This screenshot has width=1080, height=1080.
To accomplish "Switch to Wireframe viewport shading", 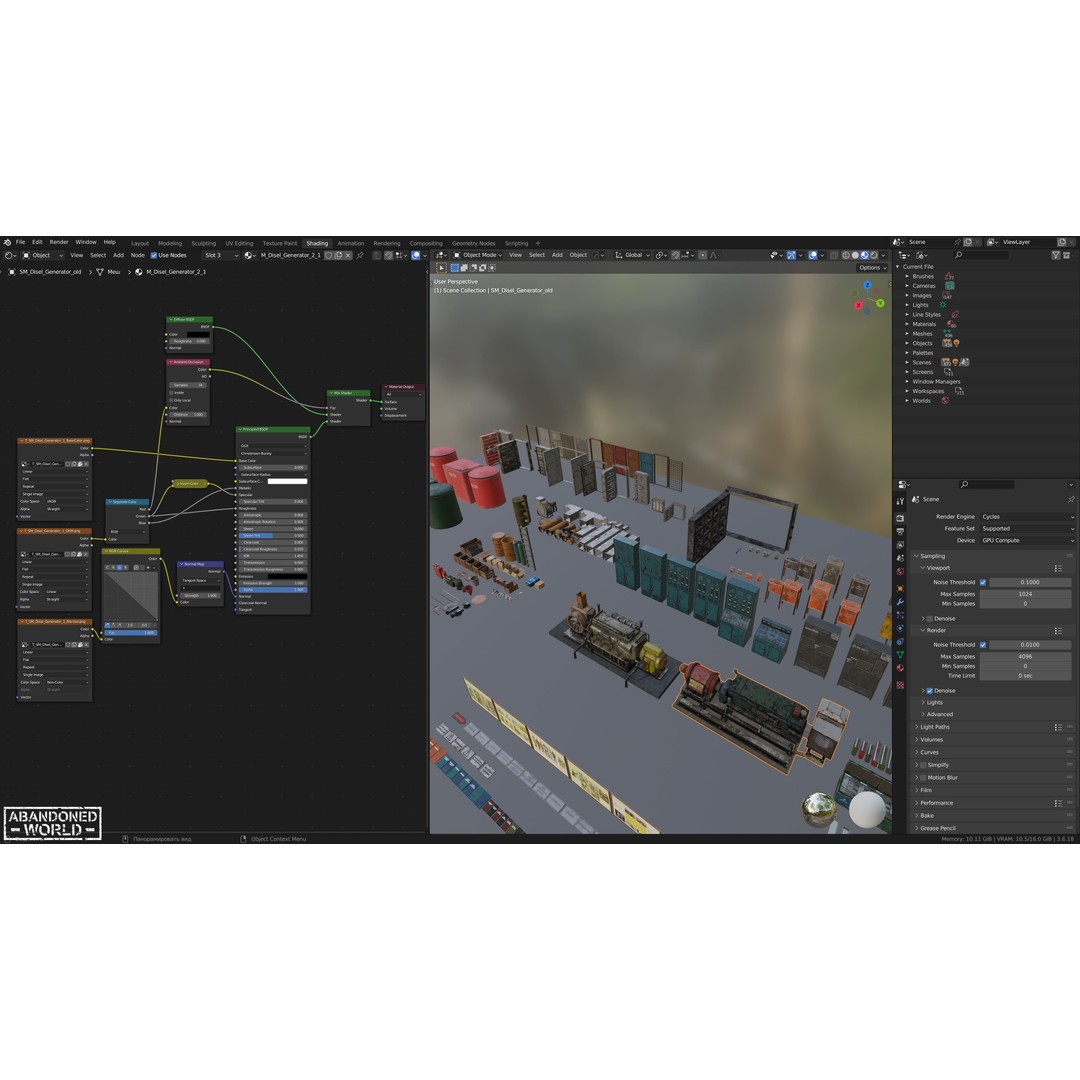I will coord(846,255).
